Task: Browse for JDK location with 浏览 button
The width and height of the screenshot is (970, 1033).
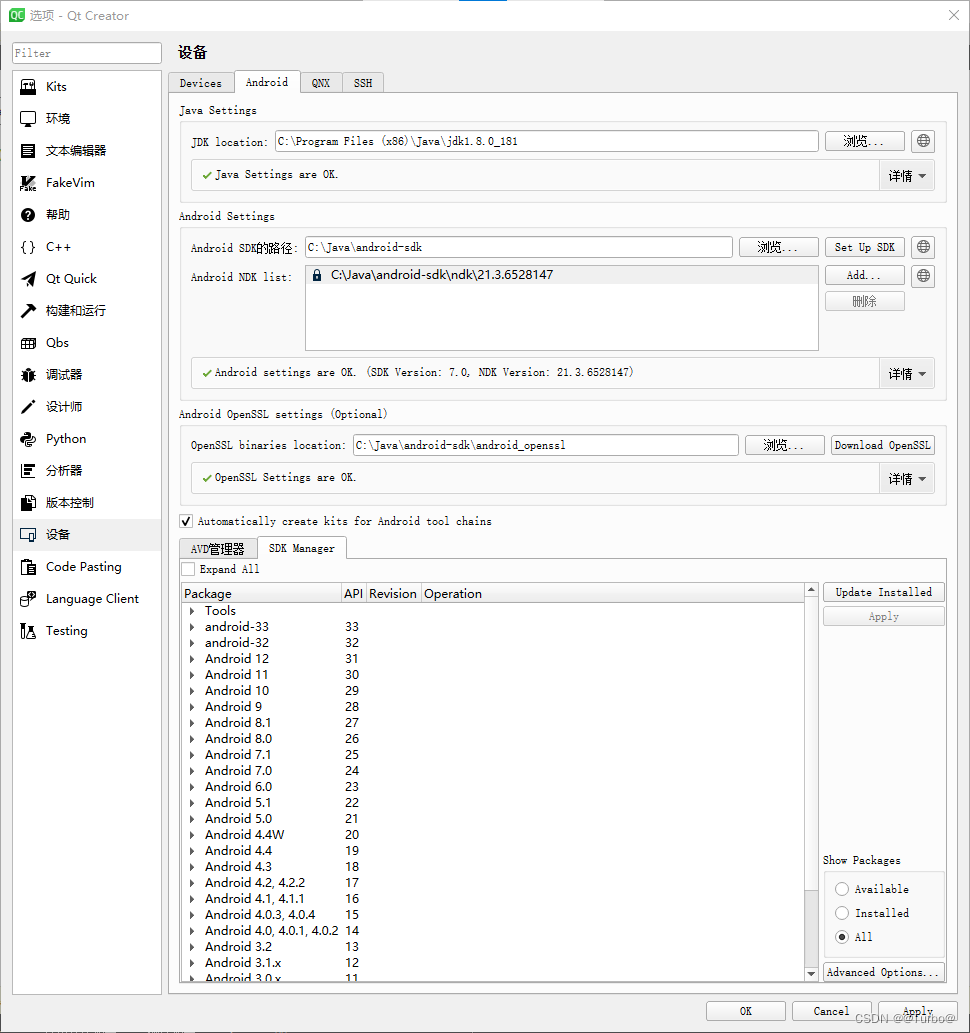Action: point(865,141)
